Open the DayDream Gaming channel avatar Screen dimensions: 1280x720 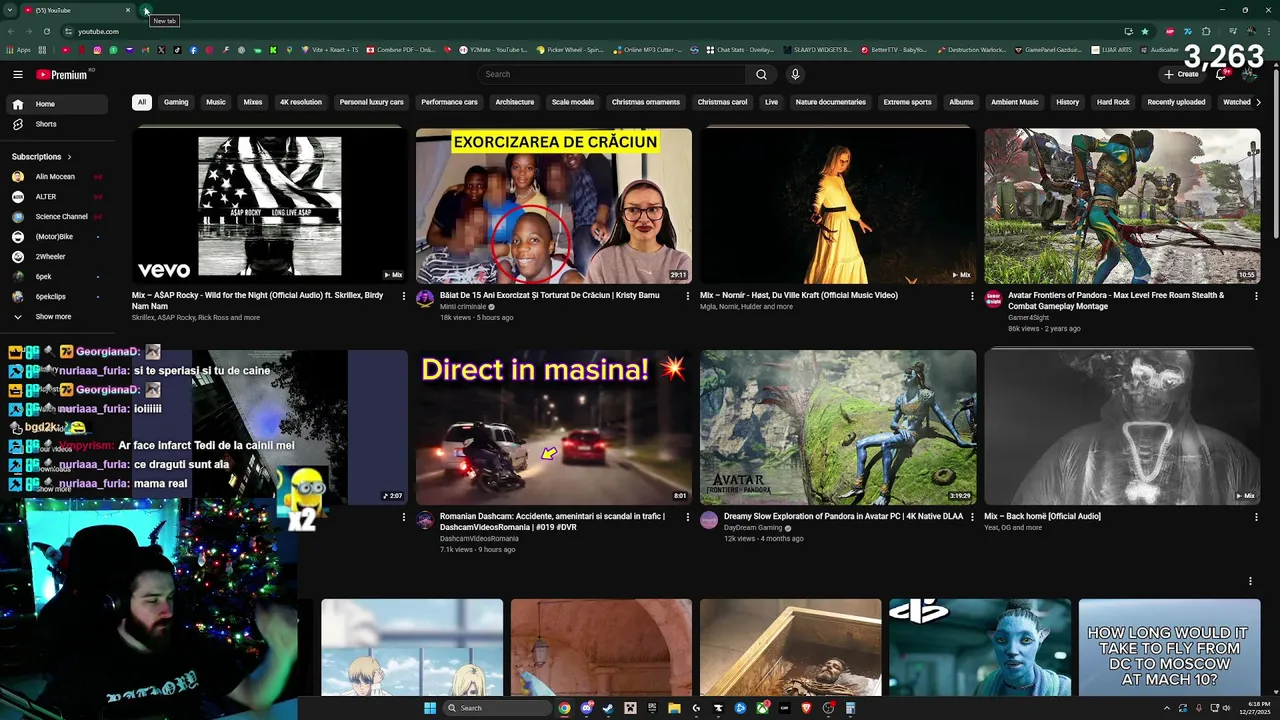(709, 519)
